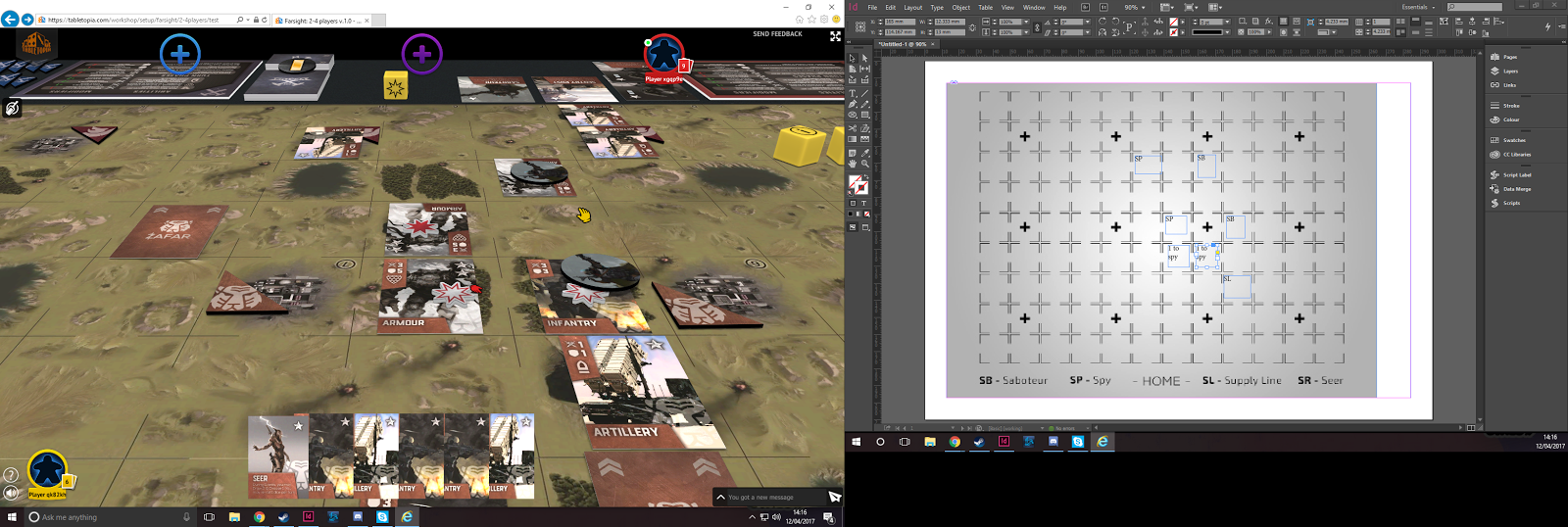Refresh the browser page

265,20
